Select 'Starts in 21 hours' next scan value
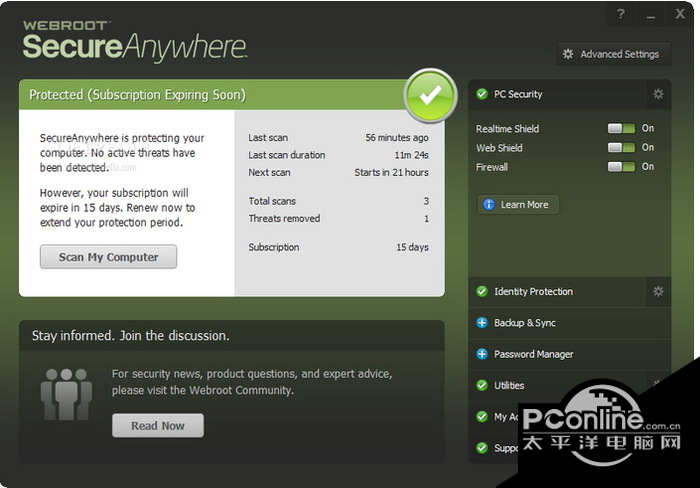This screenshot has width=700, height=488. pos(391,172)
